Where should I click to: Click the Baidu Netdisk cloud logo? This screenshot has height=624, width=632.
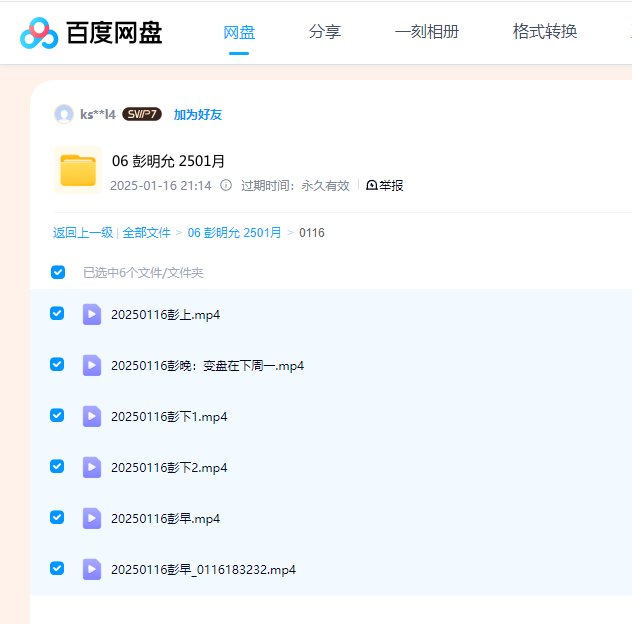(x=39, y=33)
